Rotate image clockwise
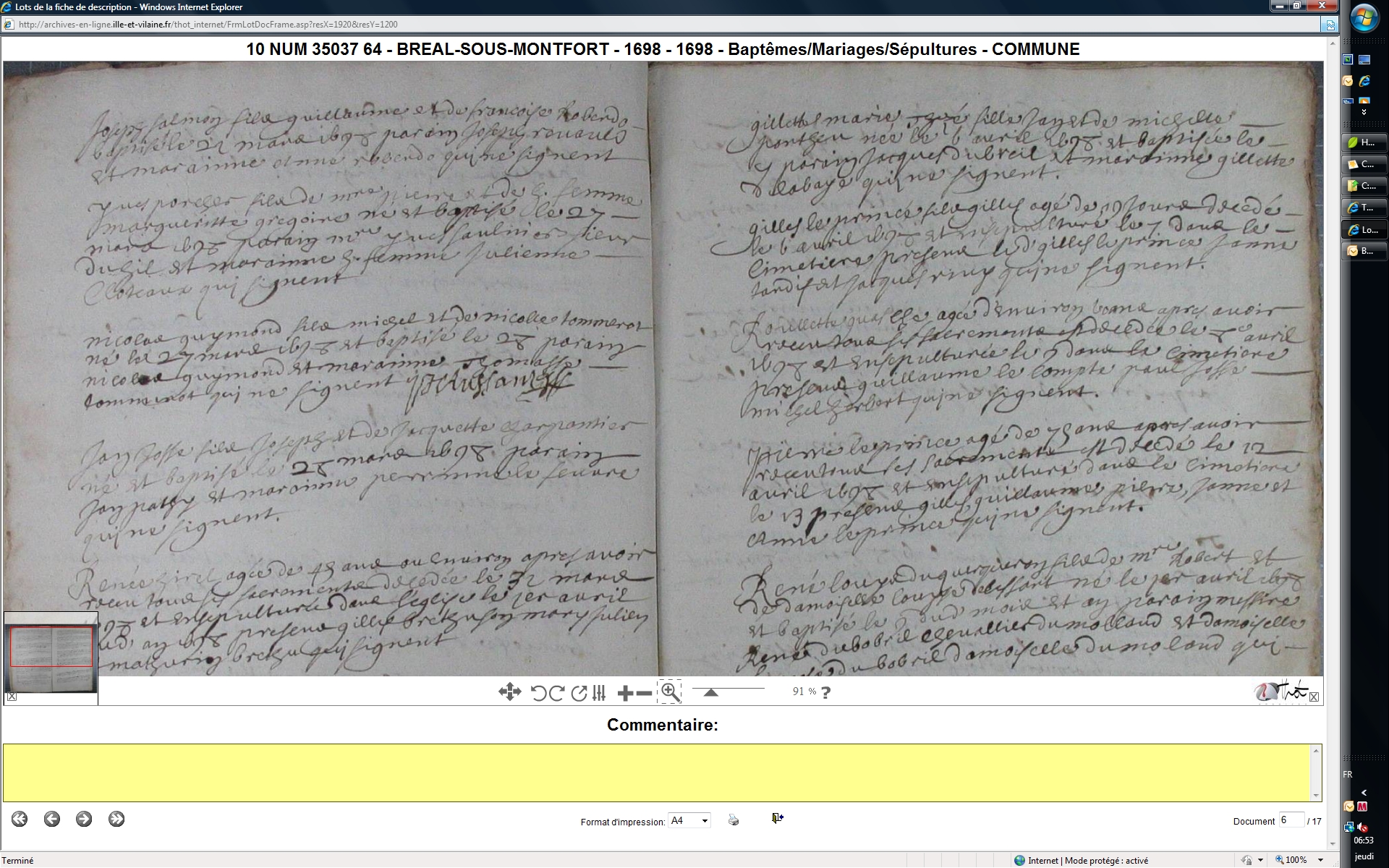This screenshot has width=1389, height=868. coord(556,693)
